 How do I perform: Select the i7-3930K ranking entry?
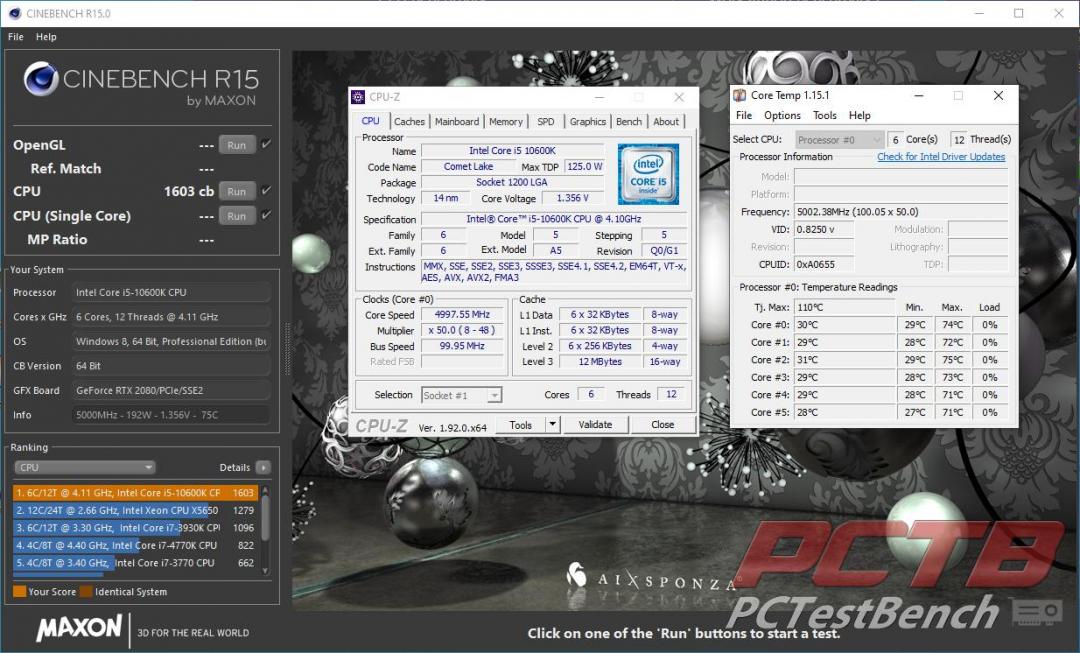(x=135, y=528)
